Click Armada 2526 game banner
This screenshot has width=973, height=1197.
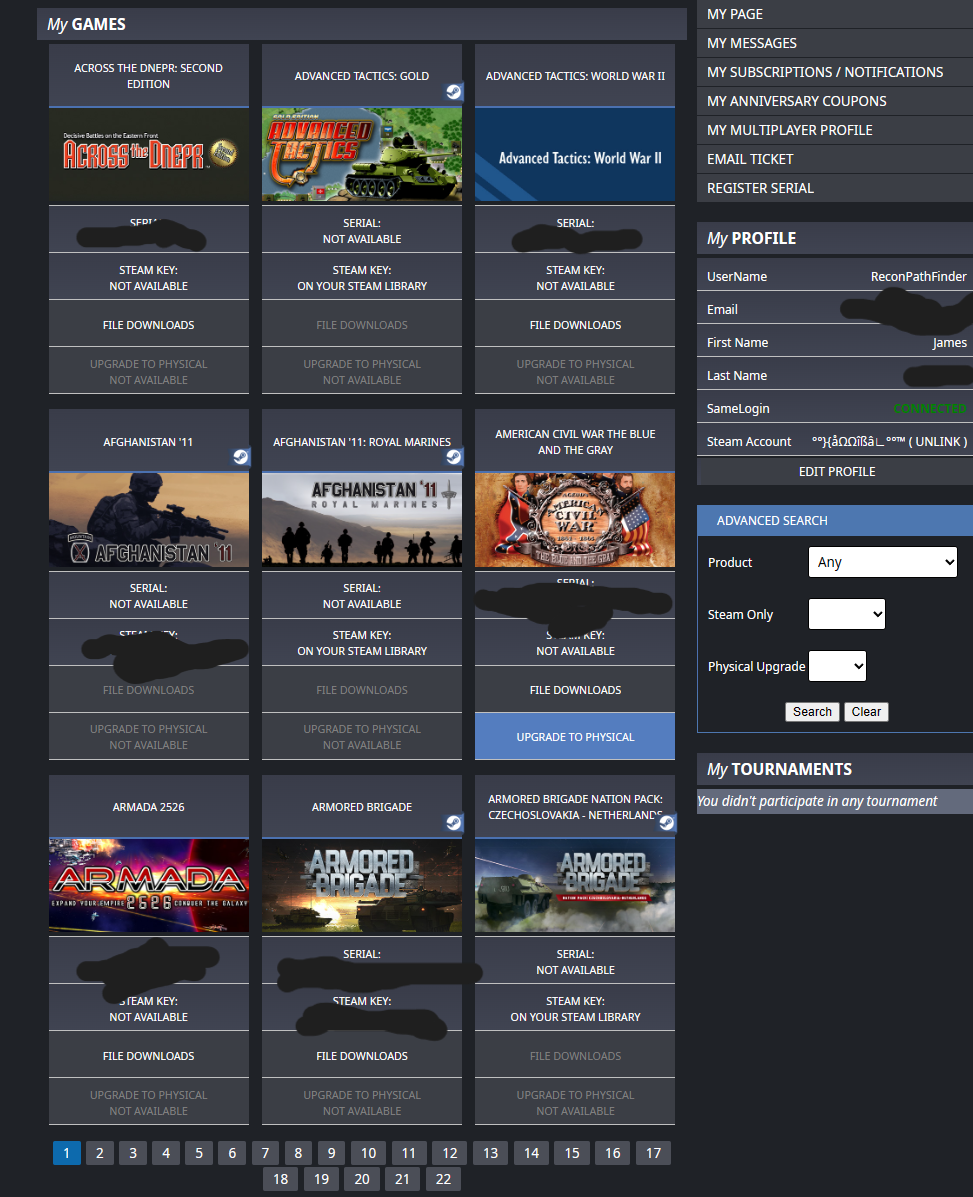pos(149,886)
